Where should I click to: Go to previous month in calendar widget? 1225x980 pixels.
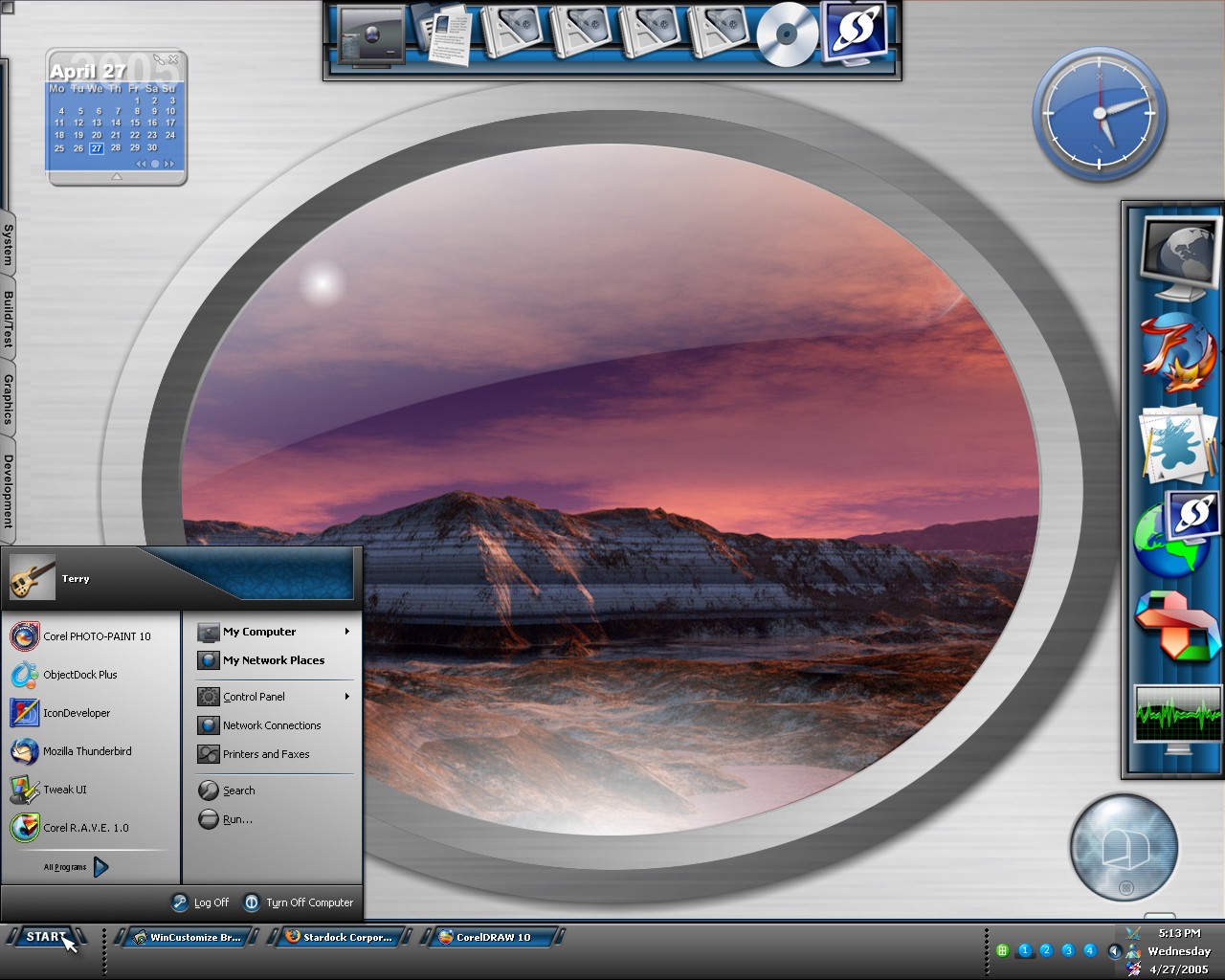coord(142,164)
